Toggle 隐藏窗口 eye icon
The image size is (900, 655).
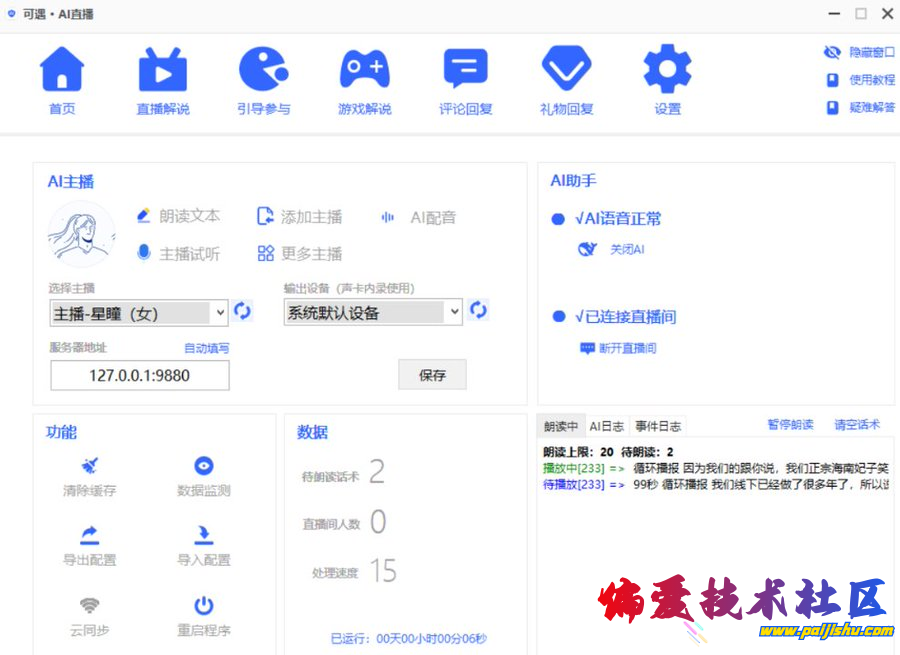click(x=832, y=52)
